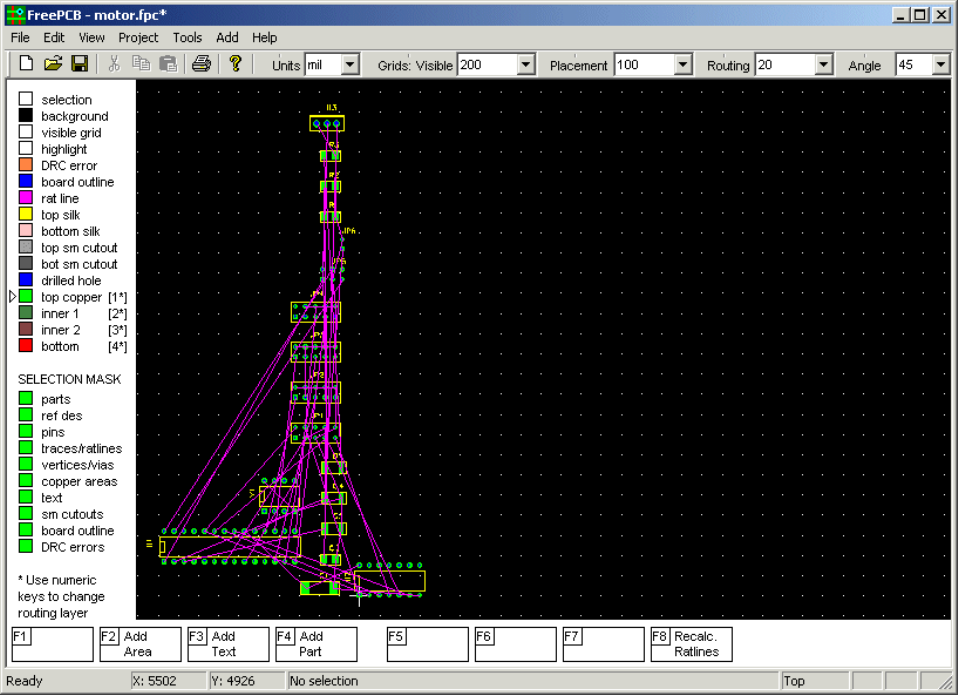Viewport: 958px width, 695px height.
Task: Click the Placement grid value field
Action: 643,65
